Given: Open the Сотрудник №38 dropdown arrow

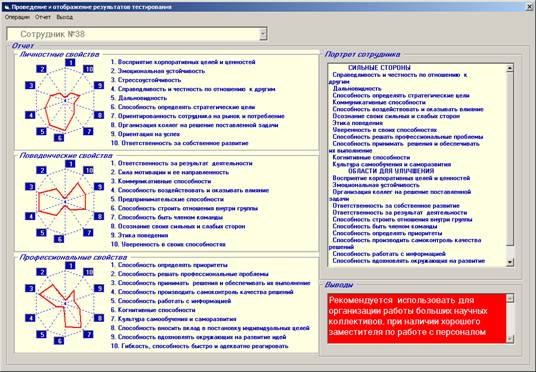Looking at the screenshot, I should pyautogui.click(x=263, y=34).
